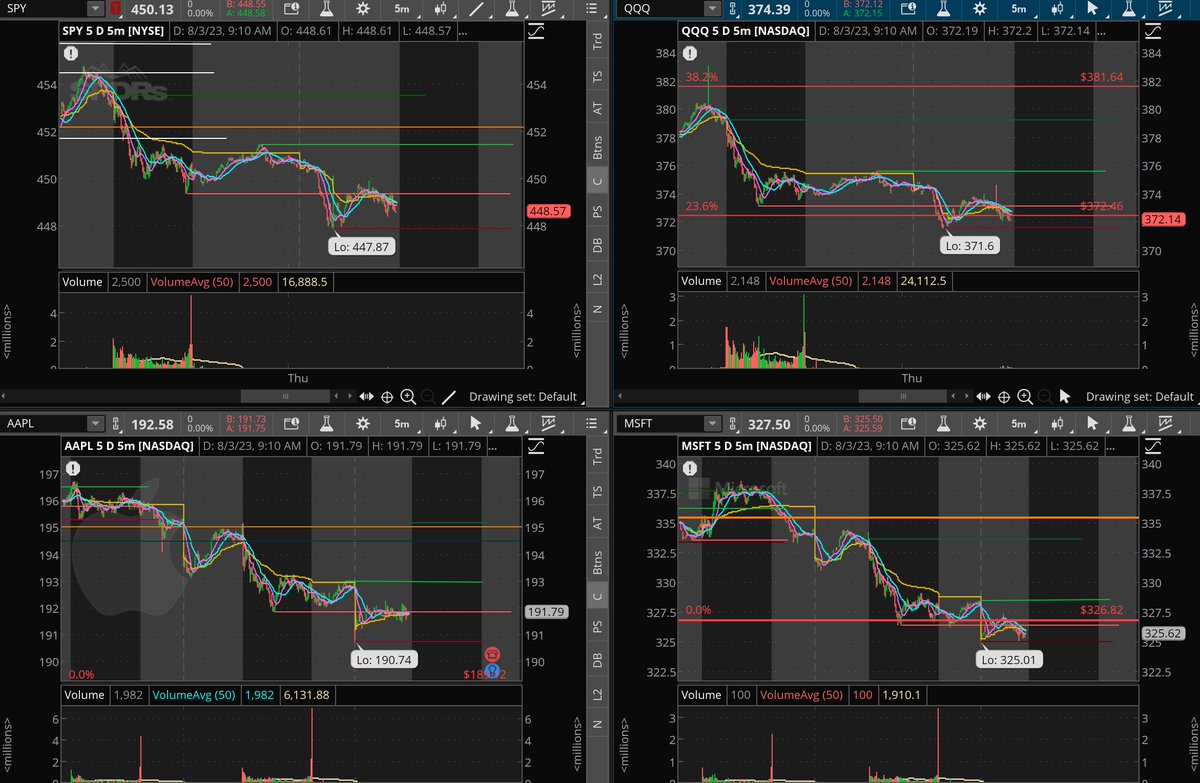
Task: Click the time axis scroll thumb below QQQ chart
Action: tap(902, 396)
